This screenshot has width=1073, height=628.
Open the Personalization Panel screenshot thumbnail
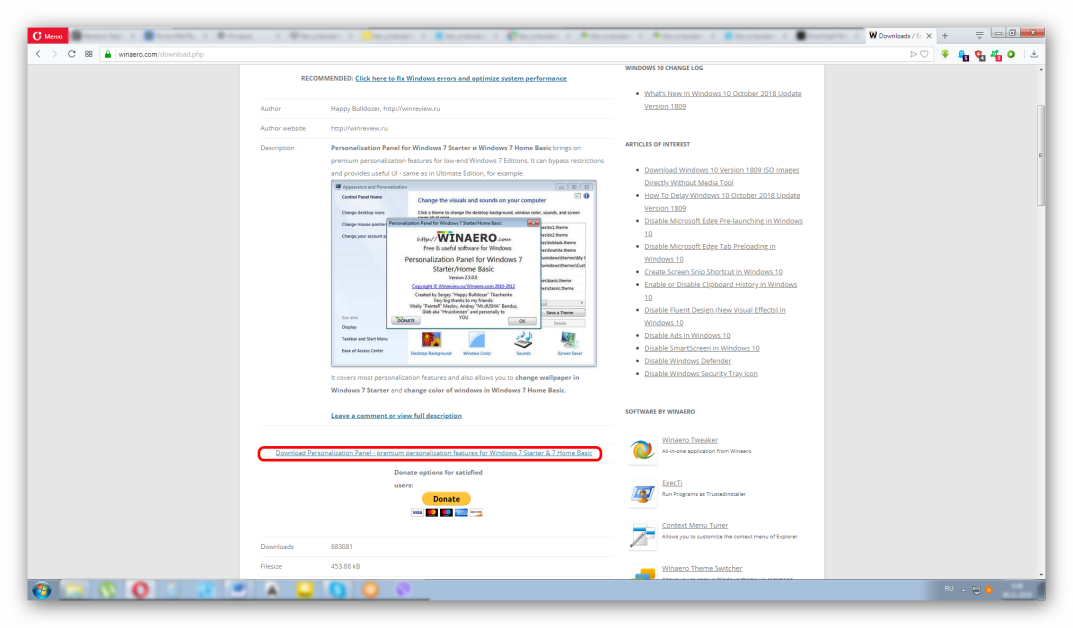click(463, 274)
